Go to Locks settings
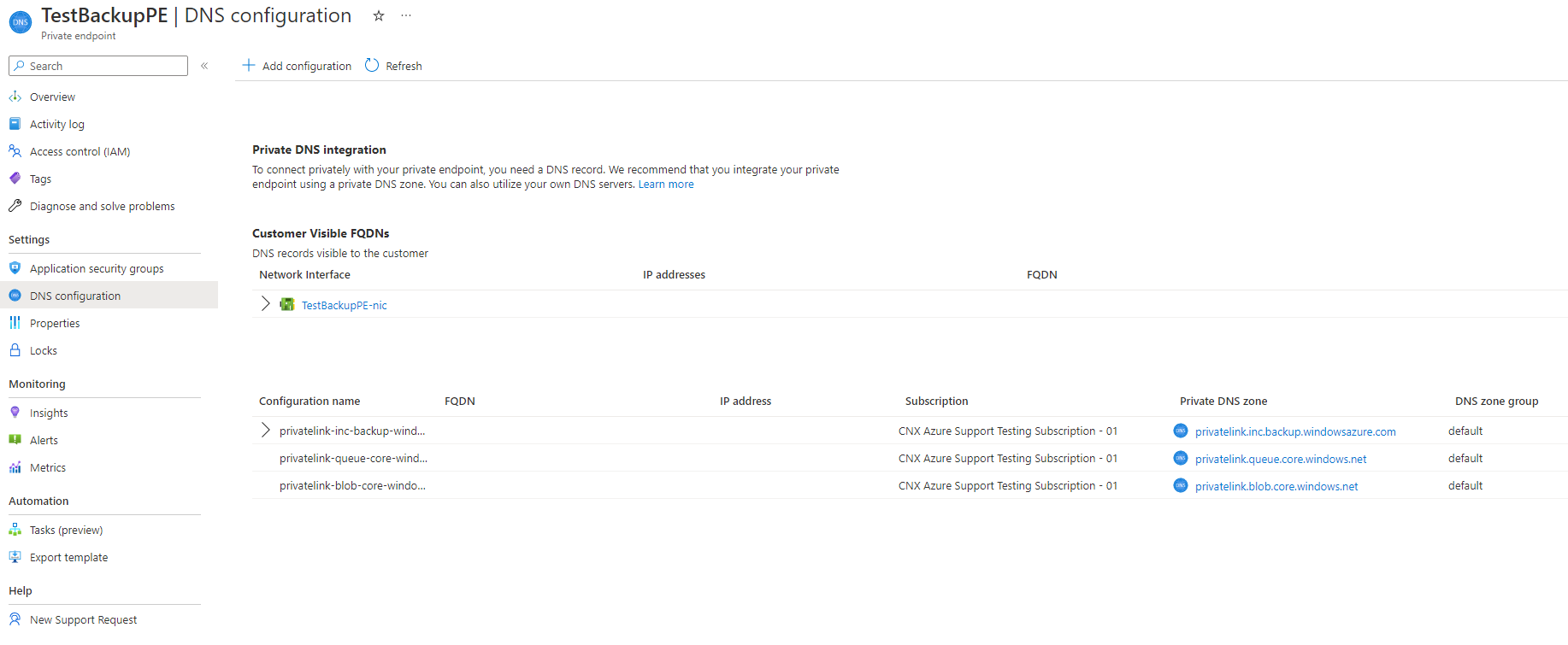 [x=44, y=351]
